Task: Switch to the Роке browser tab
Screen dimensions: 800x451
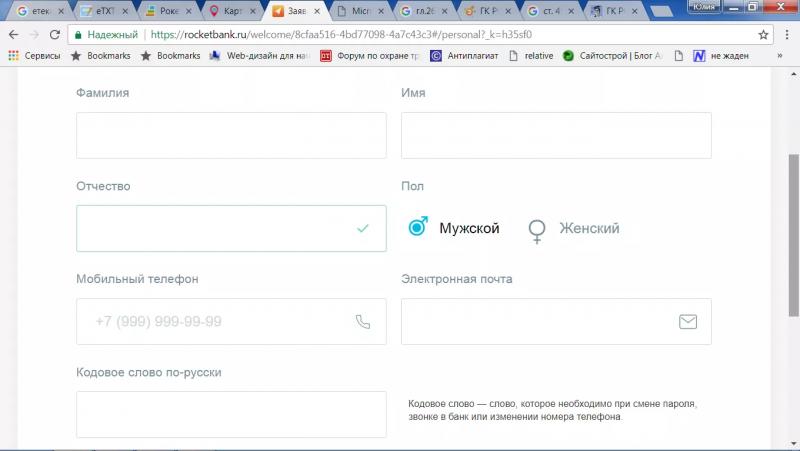Action: pos(169,11)
